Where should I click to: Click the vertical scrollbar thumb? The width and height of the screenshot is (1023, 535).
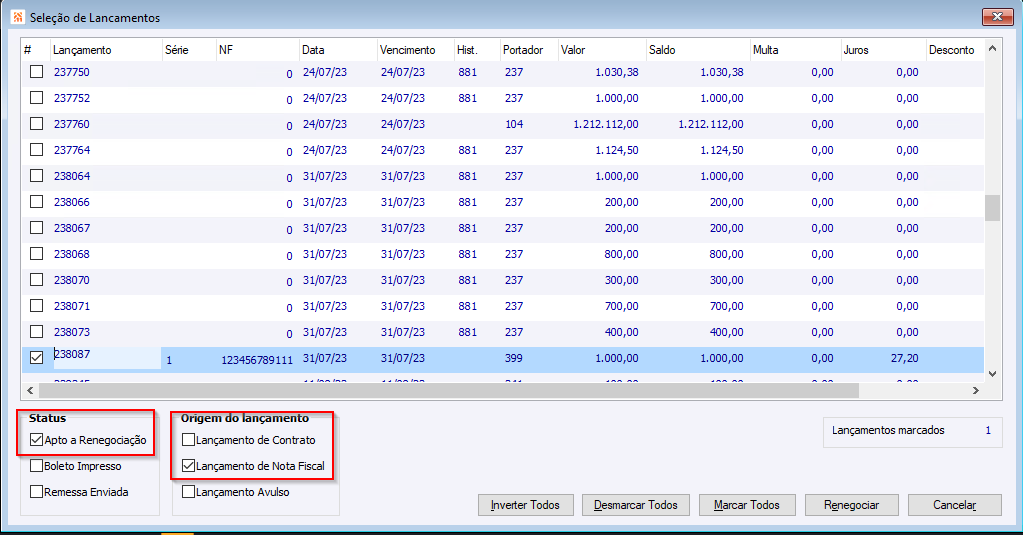click(x=992, y=208)
